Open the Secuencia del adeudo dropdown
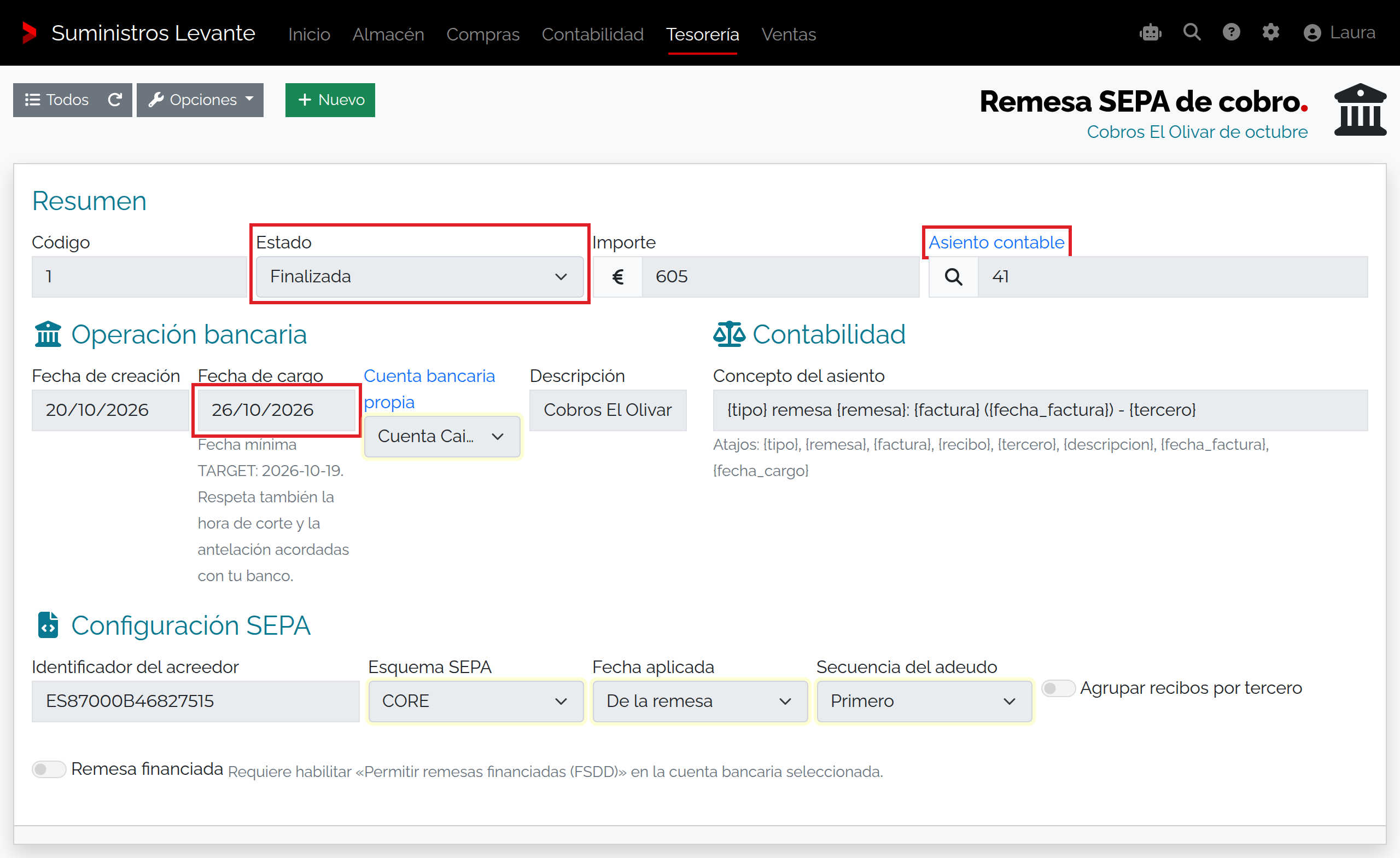The width and height of the screenshot is (1400, 858). point(924,701)
